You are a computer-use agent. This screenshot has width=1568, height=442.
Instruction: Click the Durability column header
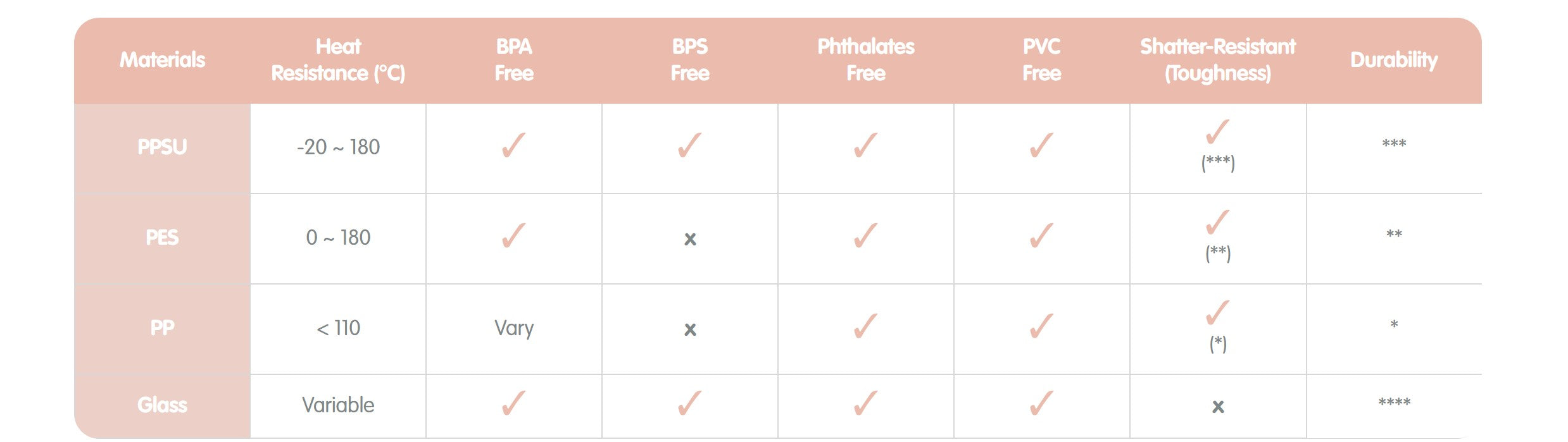point(1394,60)
